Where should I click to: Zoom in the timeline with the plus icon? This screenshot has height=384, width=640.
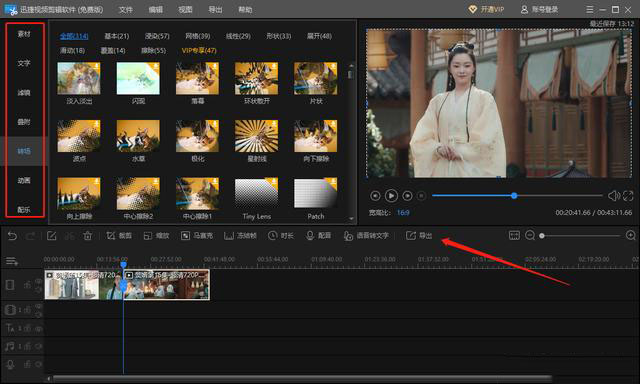[x=631, y=235]
